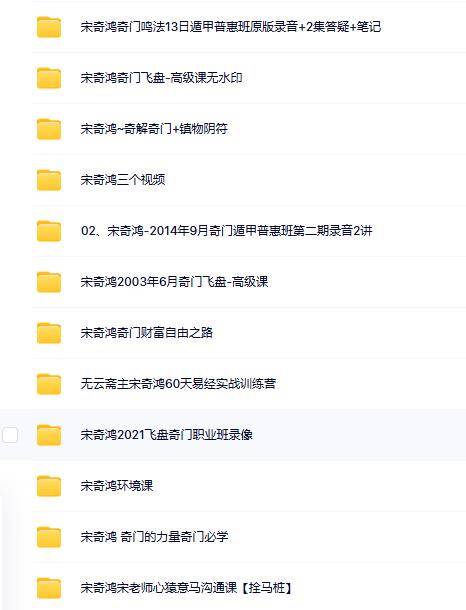Click folder icon for 无云斋主宋奇鸿60天易经实战训练营
This screenshot has width=466, height=610.
(49, 384)
